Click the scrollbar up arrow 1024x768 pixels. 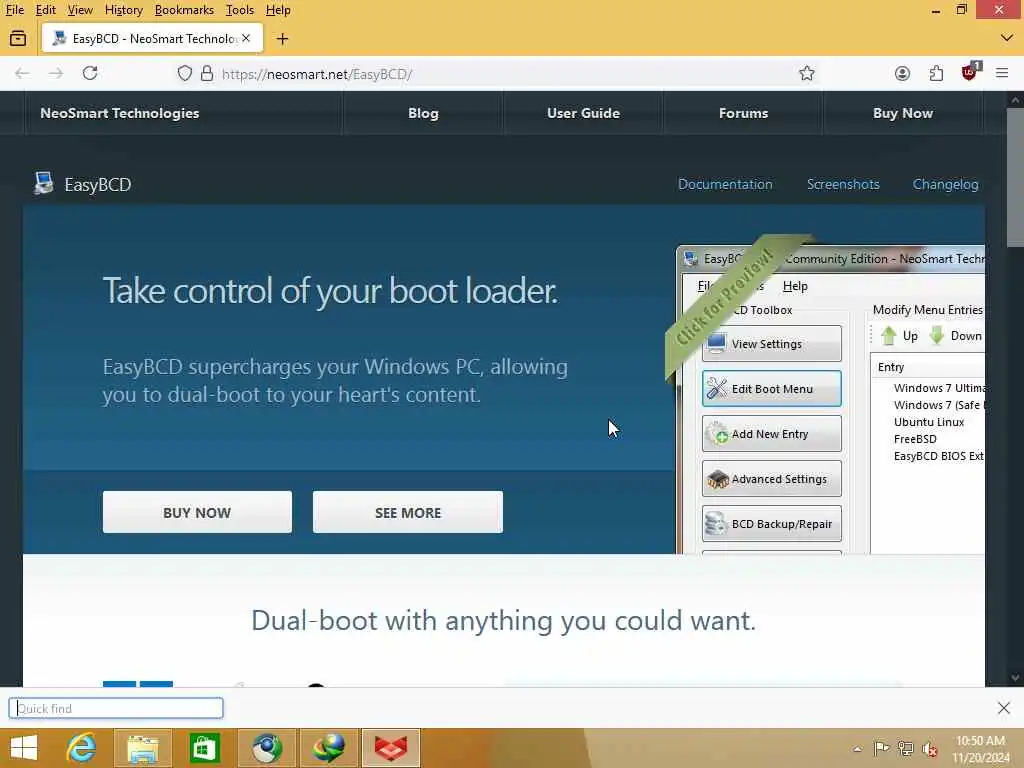[x=1014, y=100]
